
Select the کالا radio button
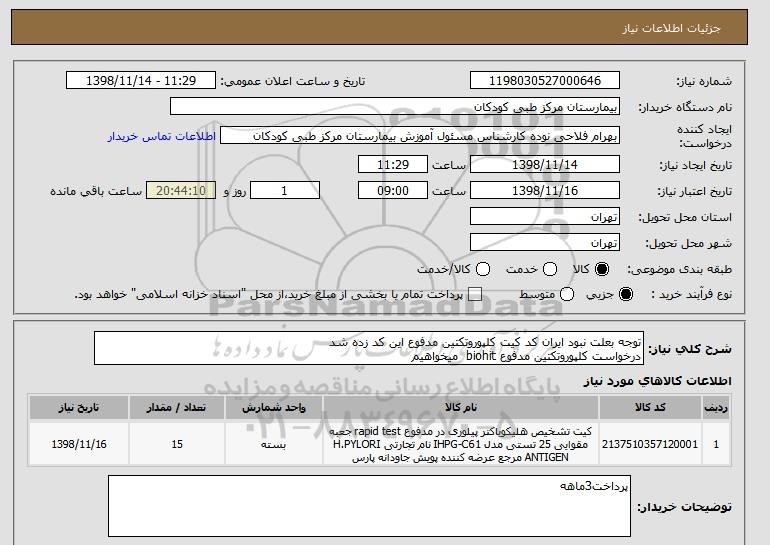click(x=602, y=269)
